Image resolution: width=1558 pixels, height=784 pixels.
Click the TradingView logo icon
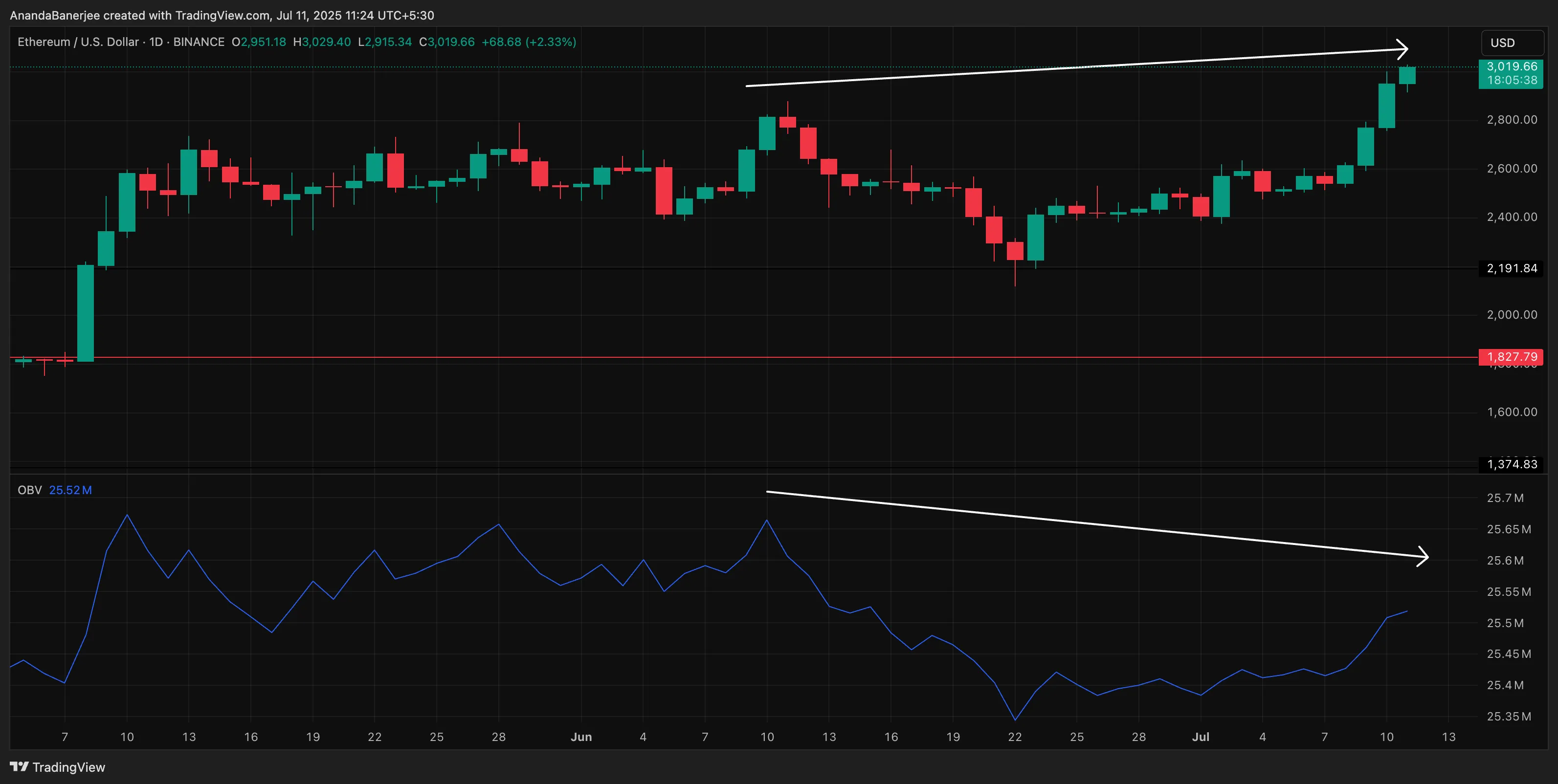(20, 766)
